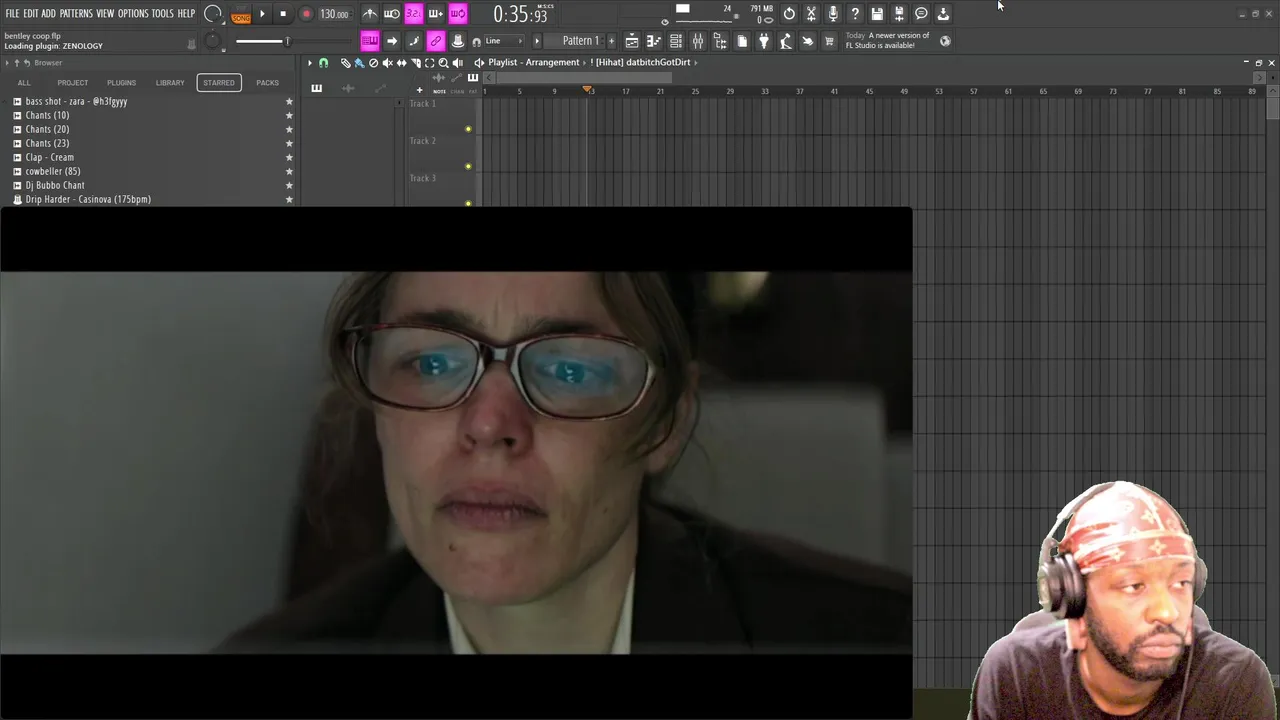Open the plugin picker plug icon

[x=764, y=41]
